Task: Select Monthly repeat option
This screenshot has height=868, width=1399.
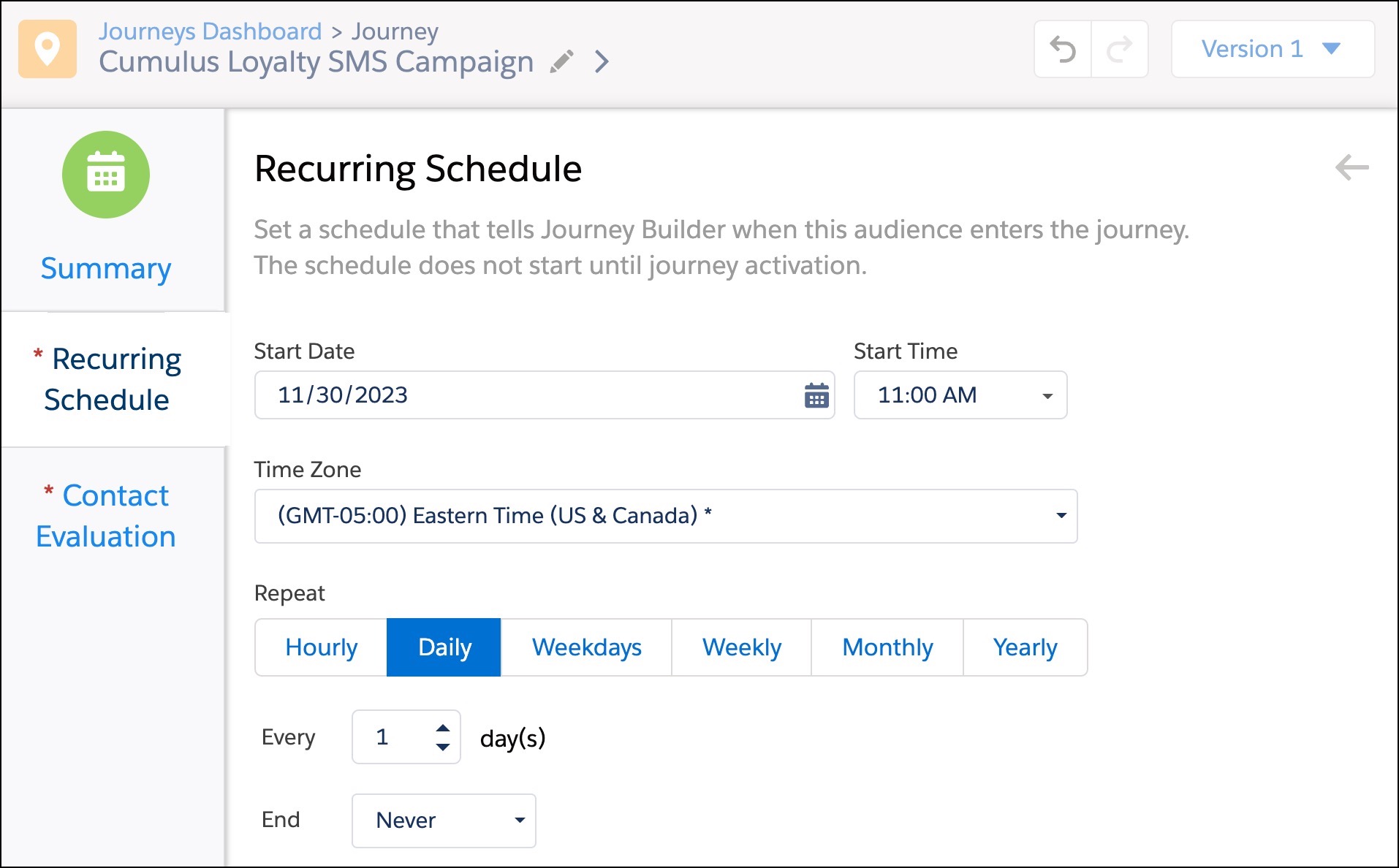Action: (887, 647)
